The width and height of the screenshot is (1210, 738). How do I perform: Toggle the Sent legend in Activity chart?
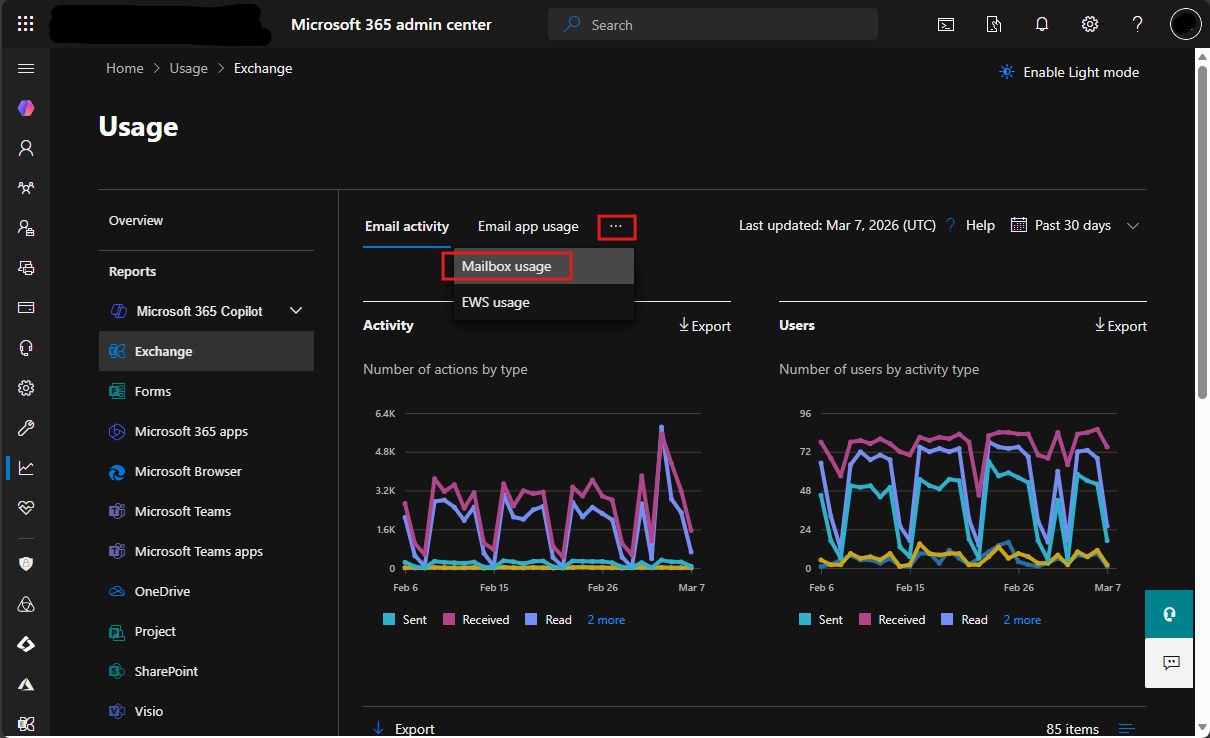click(405, 620)
